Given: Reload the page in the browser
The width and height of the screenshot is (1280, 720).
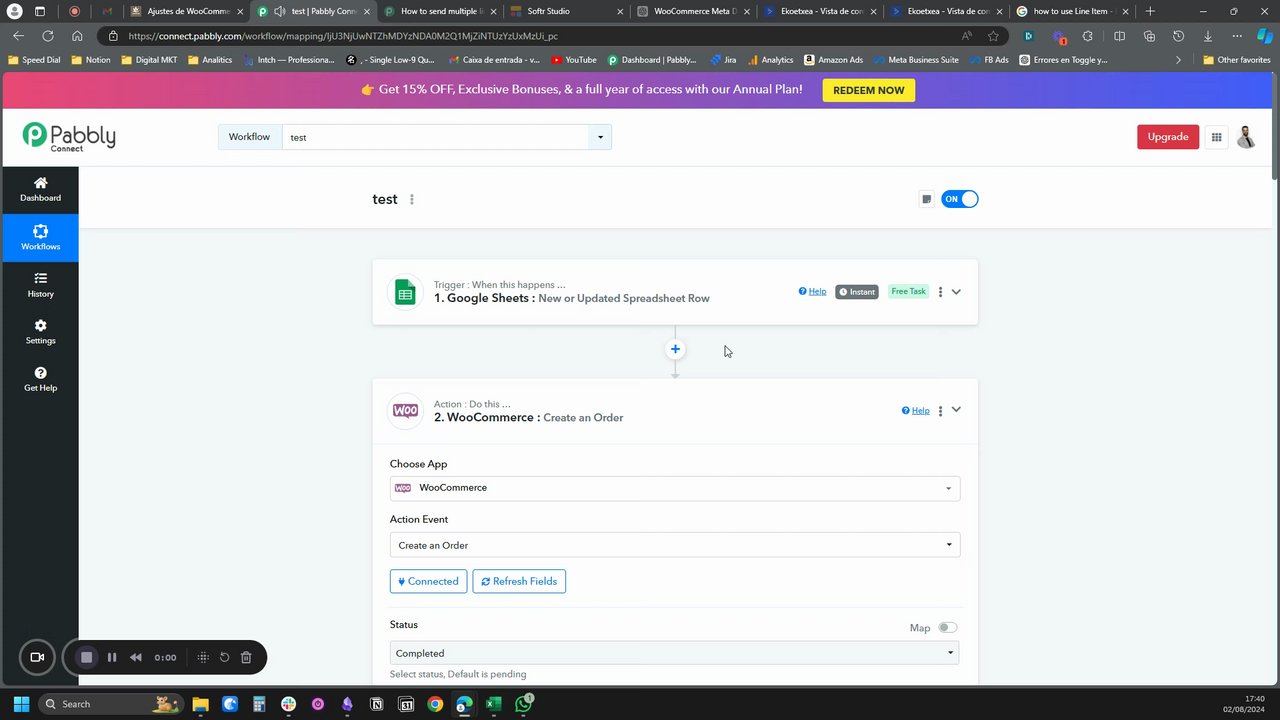Looking at the screenshot, I should 47,36.
